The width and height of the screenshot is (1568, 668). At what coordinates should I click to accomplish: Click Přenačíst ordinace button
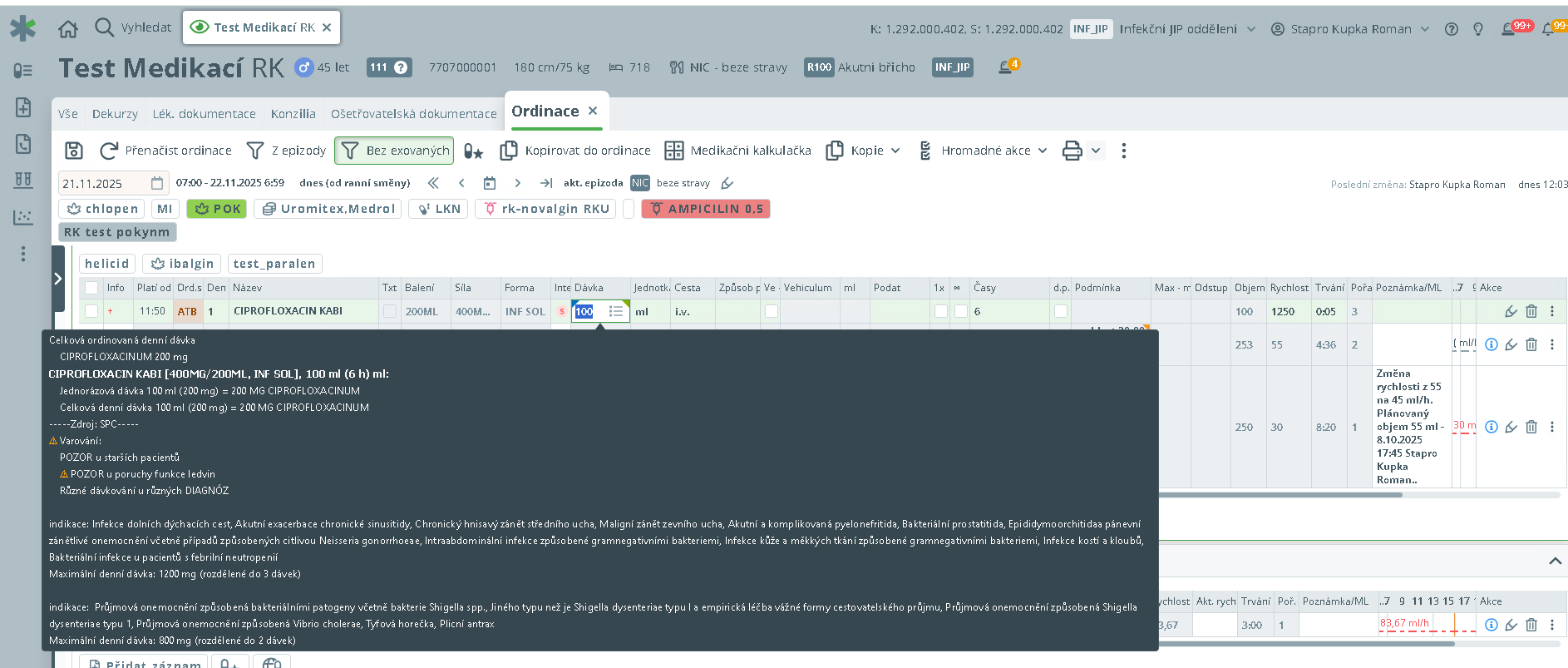point(166,151)
